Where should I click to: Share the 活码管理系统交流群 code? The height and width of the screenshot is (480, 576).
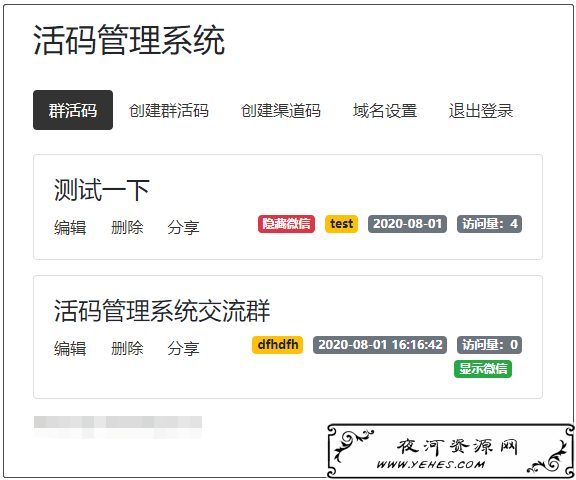(x=183, y=348)
